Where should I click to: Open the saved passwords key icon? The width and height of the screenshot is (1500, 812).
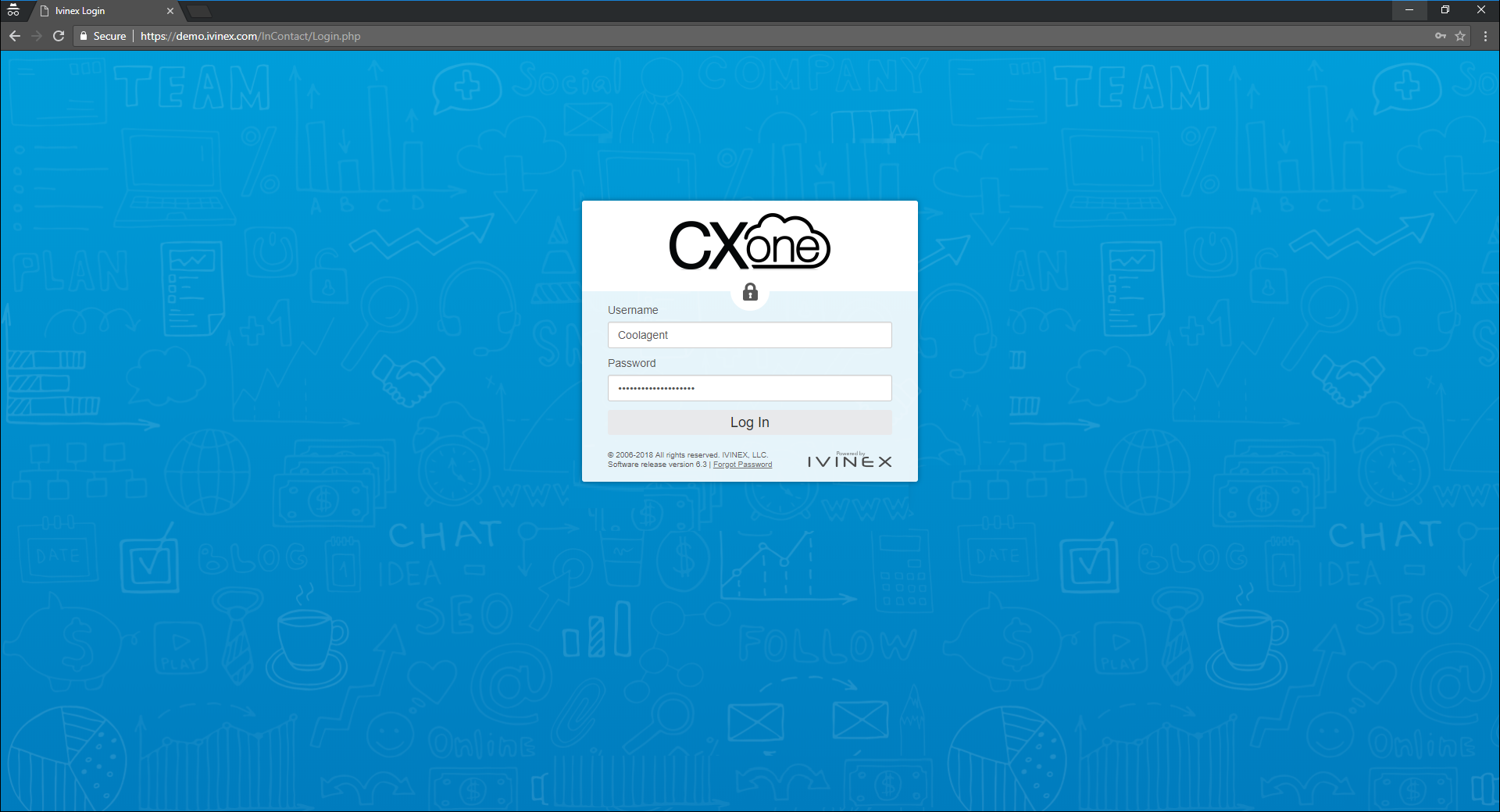(x=1440, y=36)
